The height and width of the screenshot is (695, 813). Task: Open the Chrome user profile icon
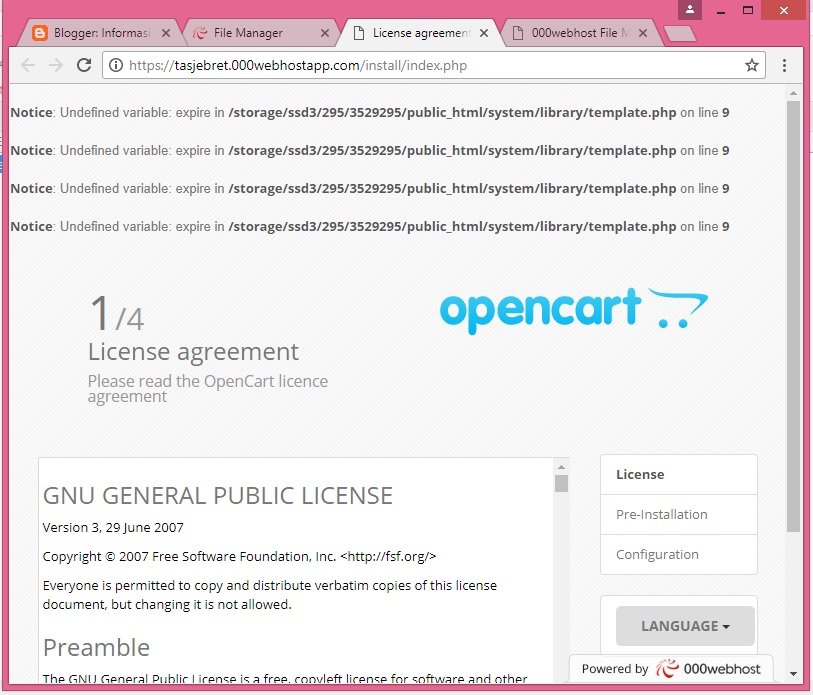[x=690, y=9]
